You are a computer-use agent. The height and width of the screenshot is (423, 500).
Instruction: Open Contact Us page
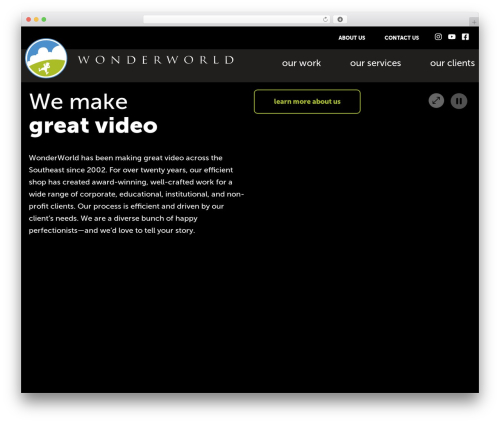click(402, 38)
